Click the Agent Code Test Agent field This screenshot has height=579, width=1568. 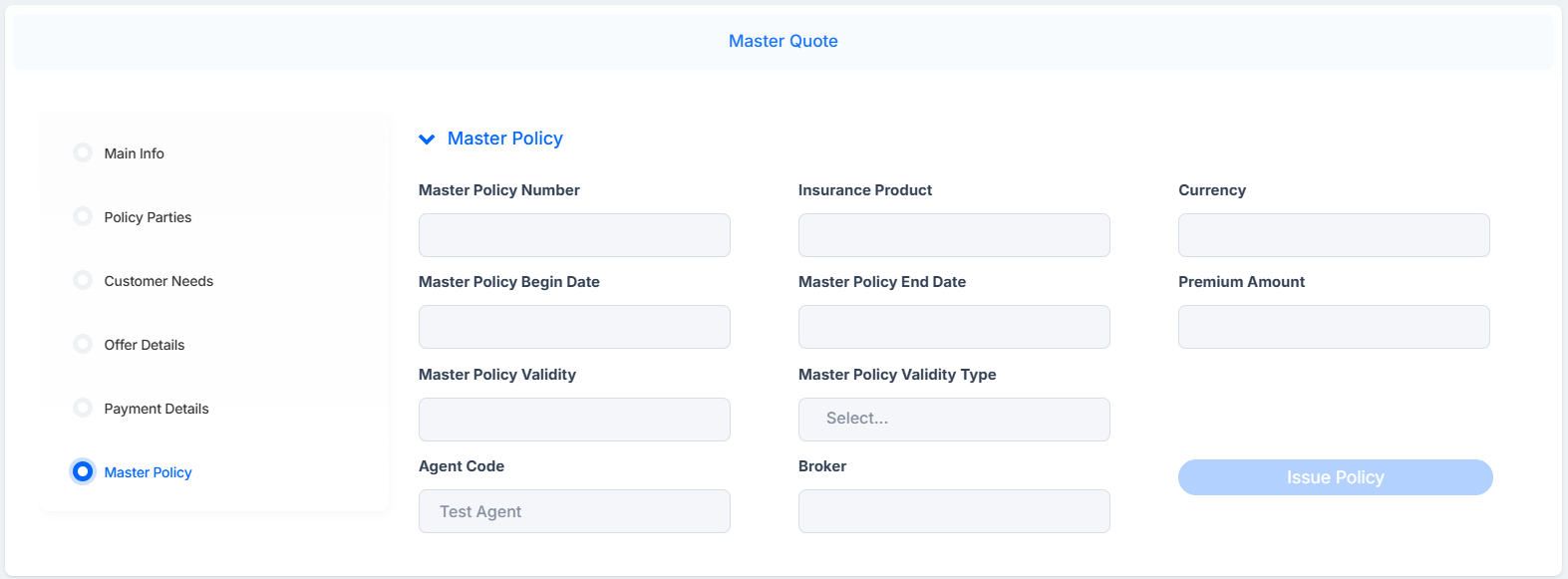[574, 511]
